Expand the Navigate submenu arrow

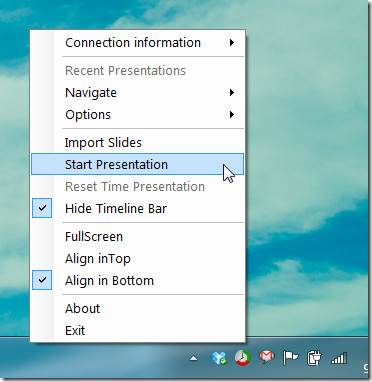pyautogui.click(x=232, y=92)
